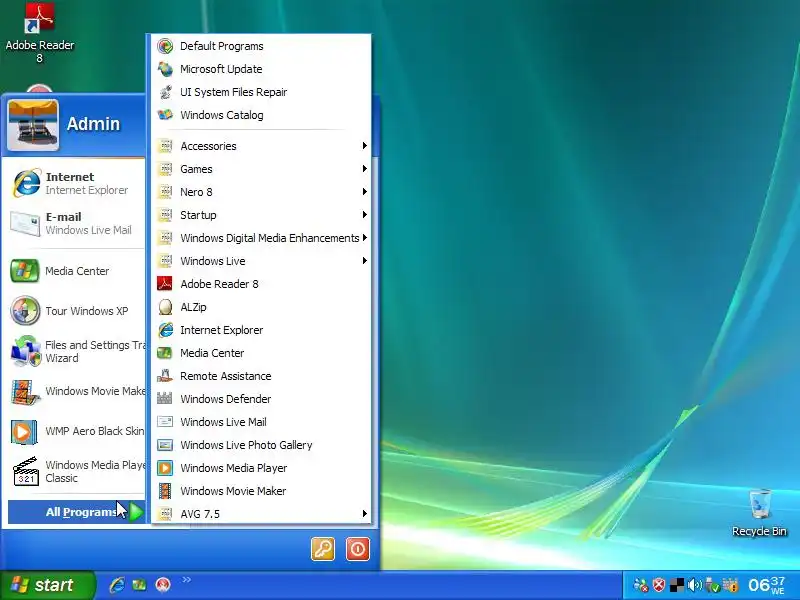This screenshot has width=800, height=600.
Task: Click the red Turn Off Computer button
Action: pyautogui.click(x=358, y=549)
